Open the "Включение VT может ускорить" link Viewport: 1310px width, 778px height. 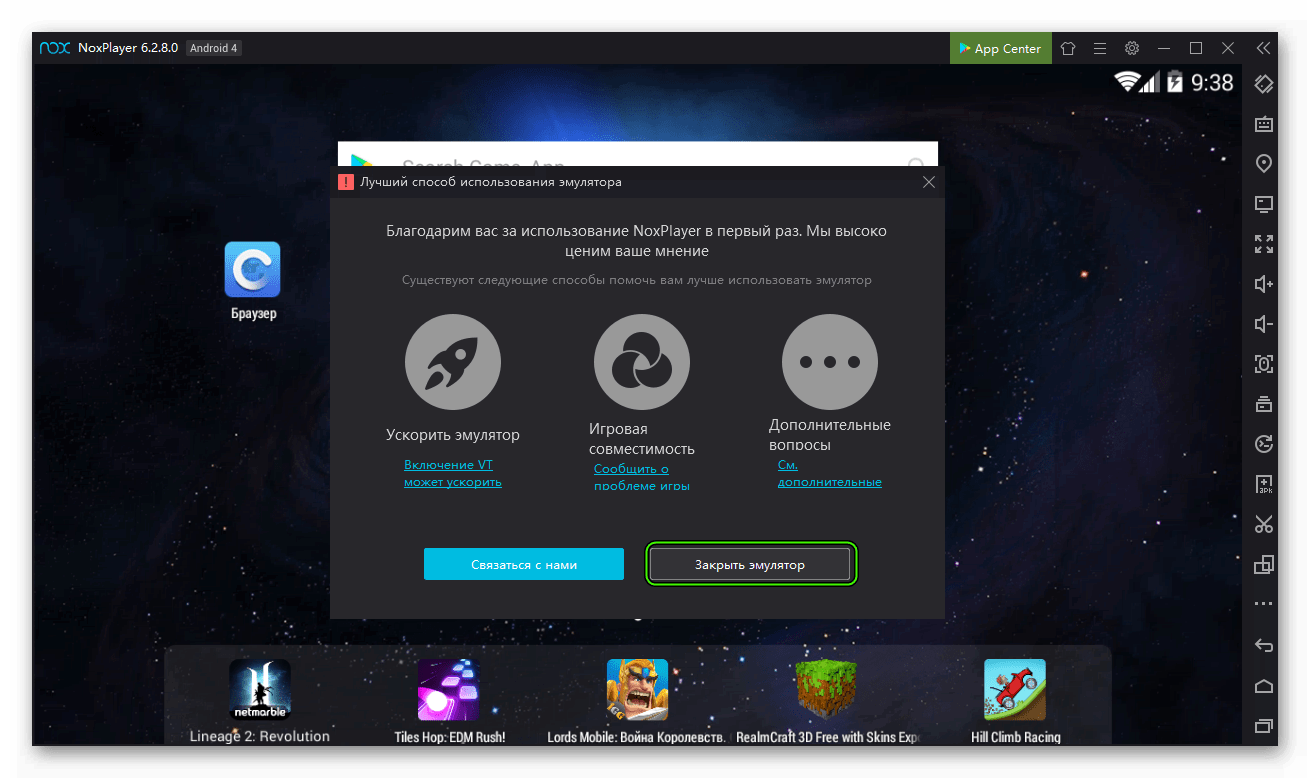click(x=453, y=473)
